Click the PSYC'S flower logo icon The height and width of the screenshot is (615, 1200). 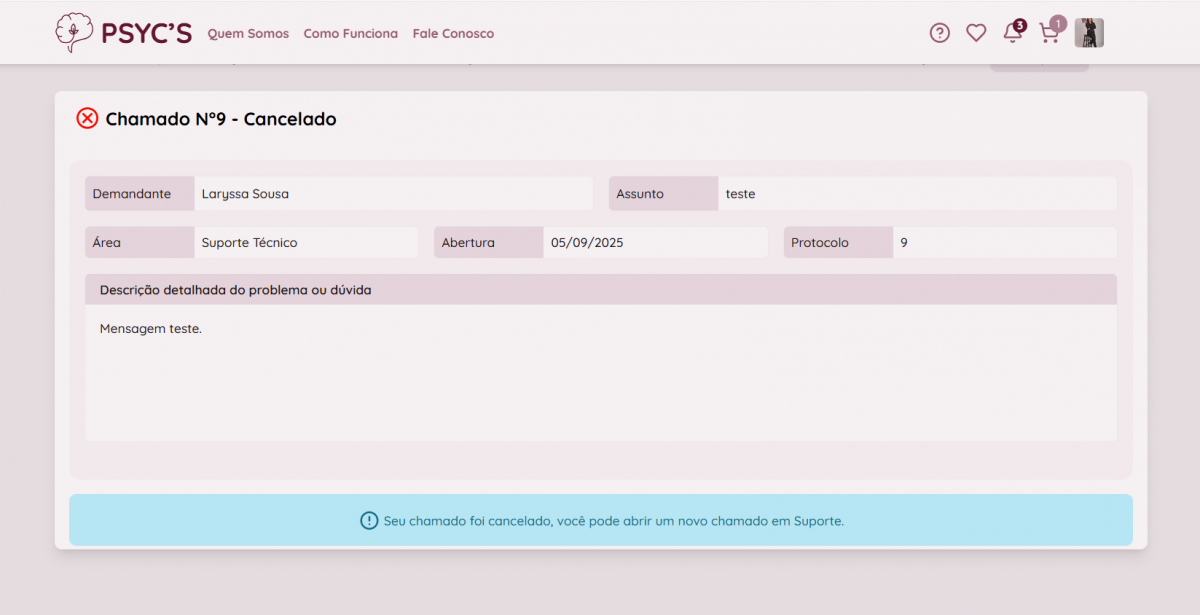73,33
